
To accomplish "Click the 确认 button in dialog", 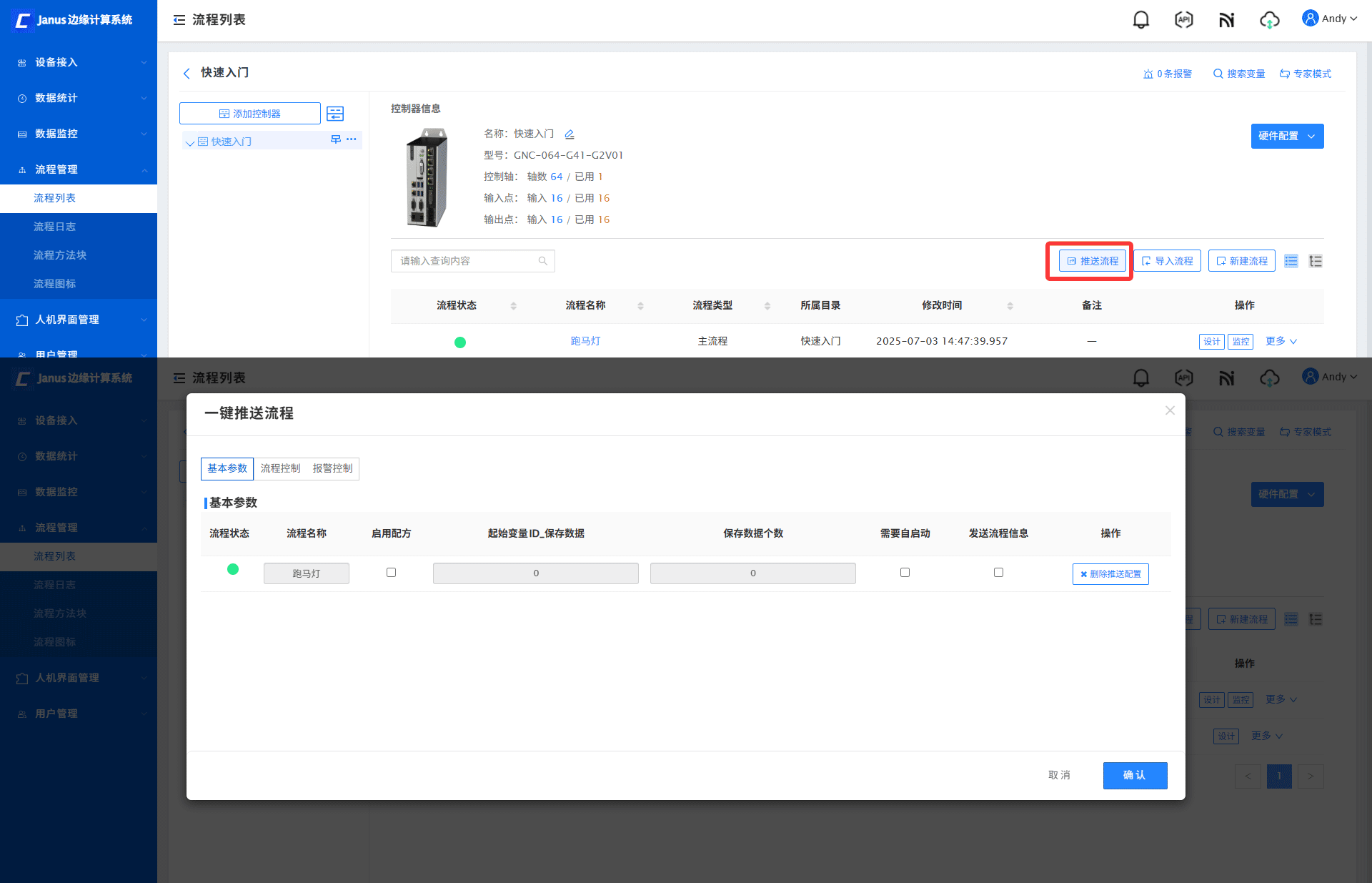I will coord(1135,776).
